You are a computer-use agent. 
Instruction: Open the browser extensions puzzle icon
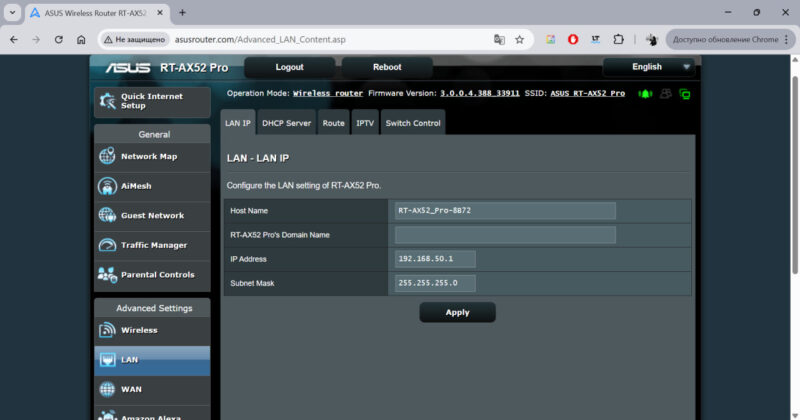coord(618,39)
